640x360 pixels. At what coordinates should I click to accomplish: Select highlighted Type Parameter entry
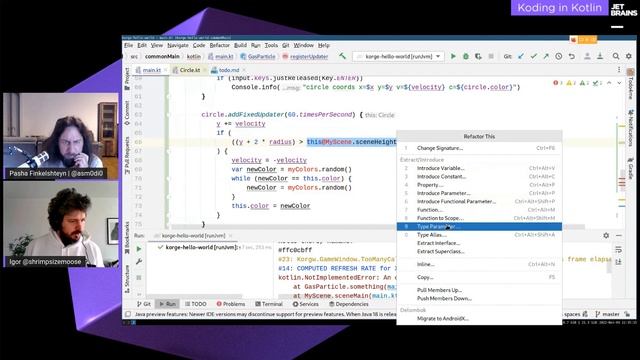click(x=479, y=227)
